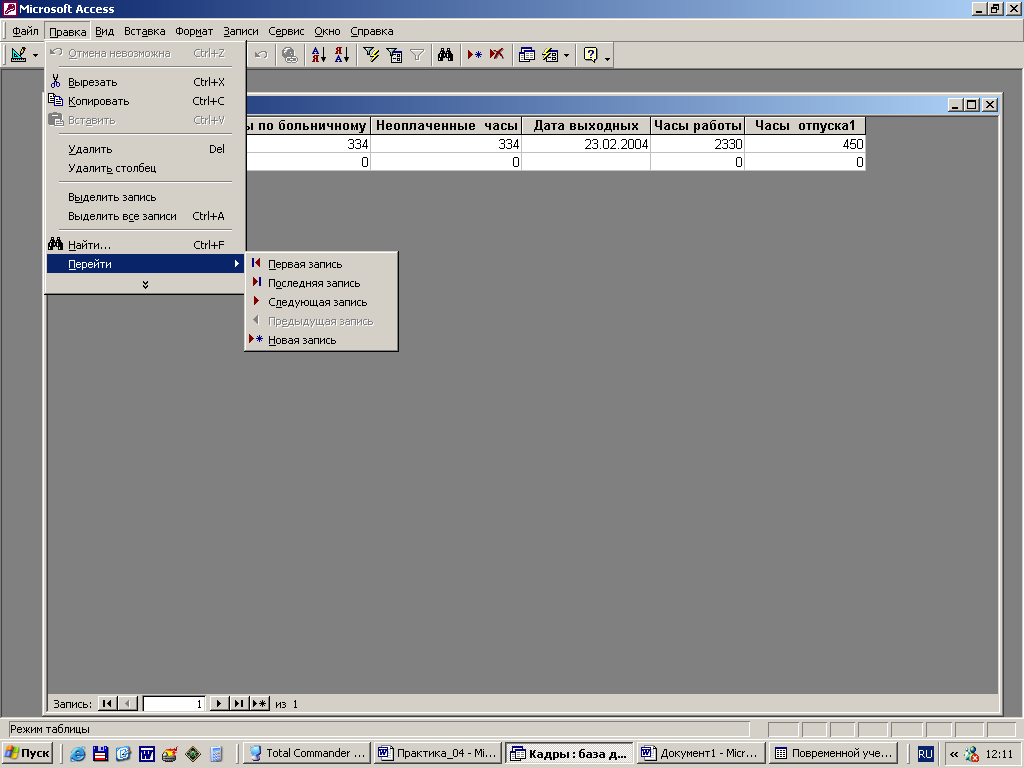Open the Записи menu
The image size is (1024, 768).
240,31
